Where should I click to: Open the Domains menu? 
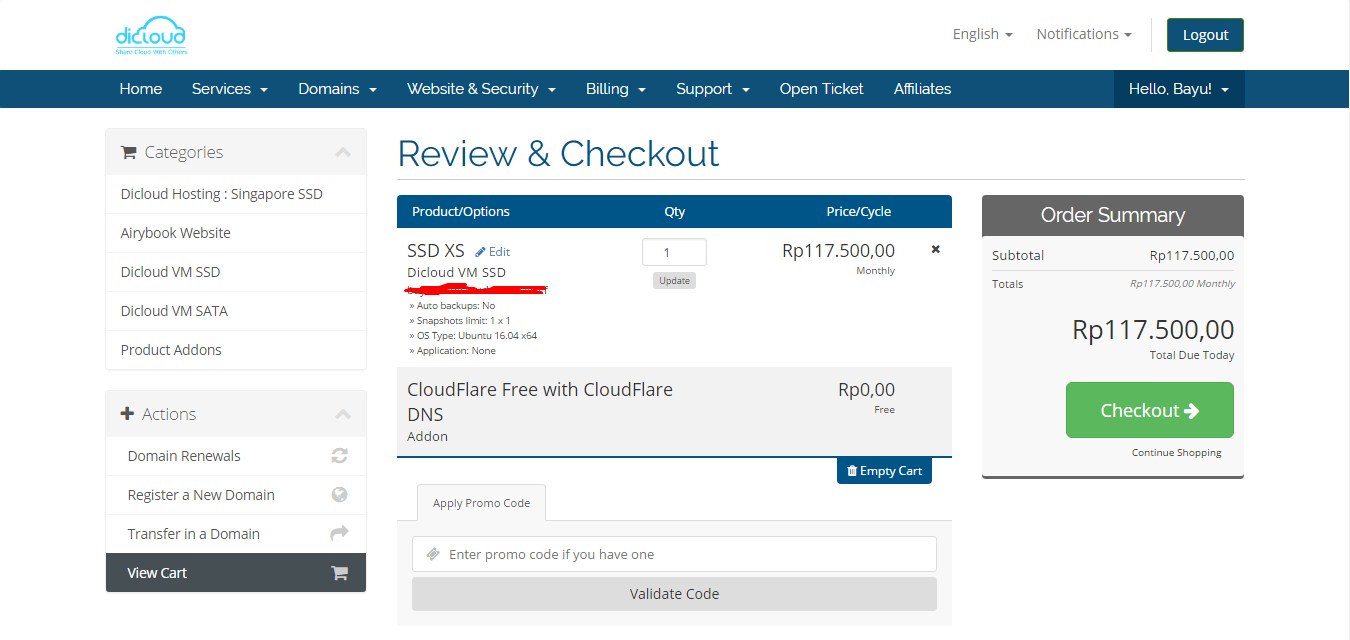[337, 89]
